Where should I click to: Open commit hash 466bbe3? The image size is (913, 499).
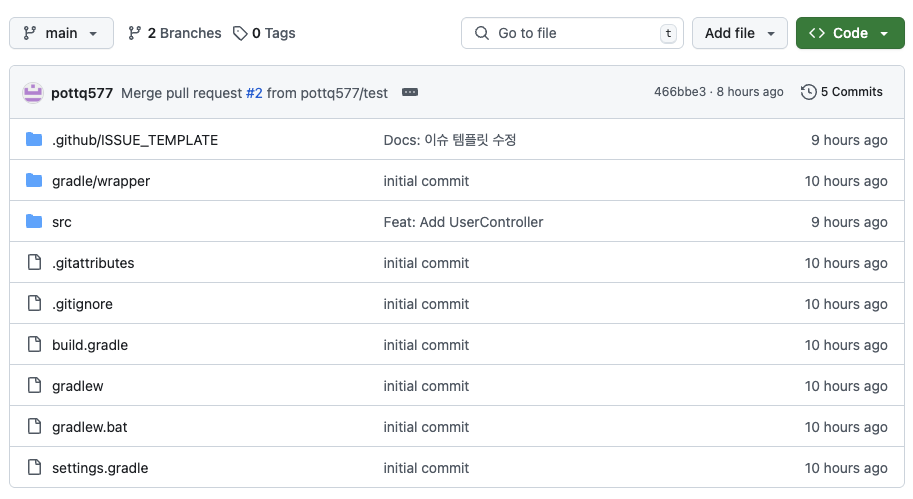click(x=680, y=92)
